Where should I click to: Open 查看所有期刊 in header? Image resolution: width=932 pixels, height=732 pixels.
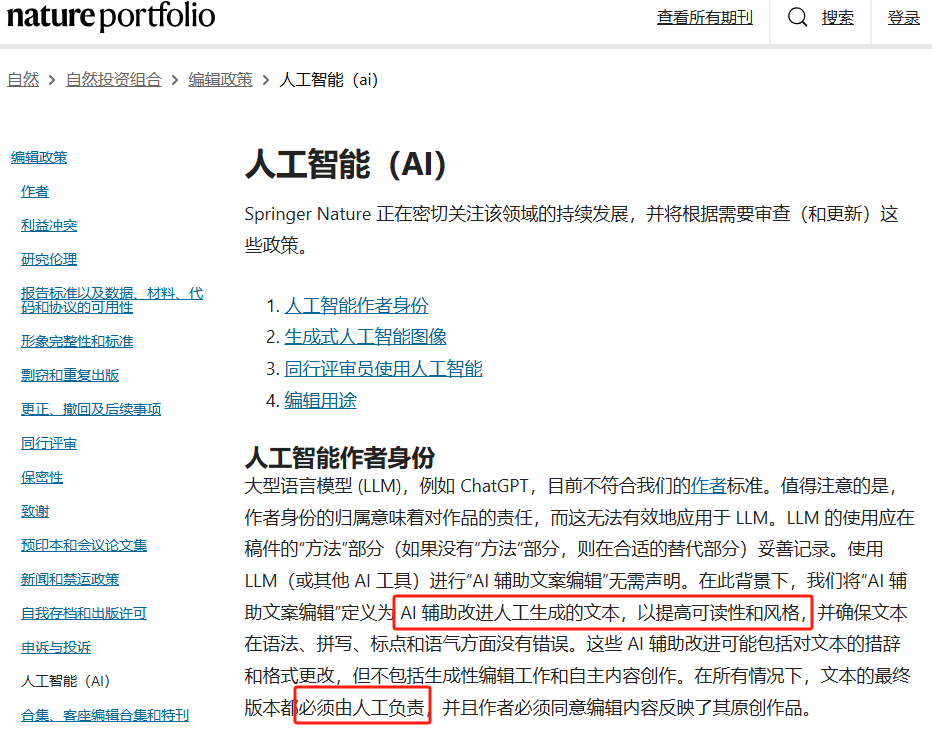(704, 18)
